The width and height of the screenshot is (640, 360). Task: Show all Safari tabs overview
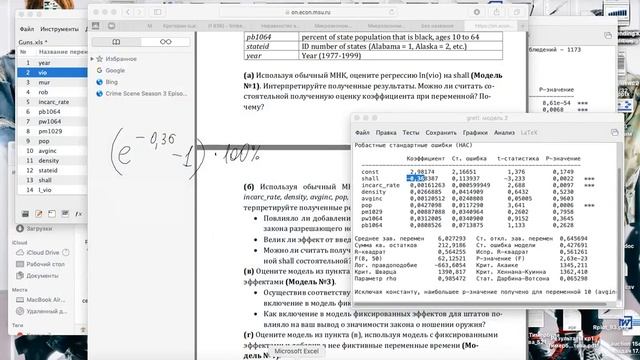click(x=516, y=12)
